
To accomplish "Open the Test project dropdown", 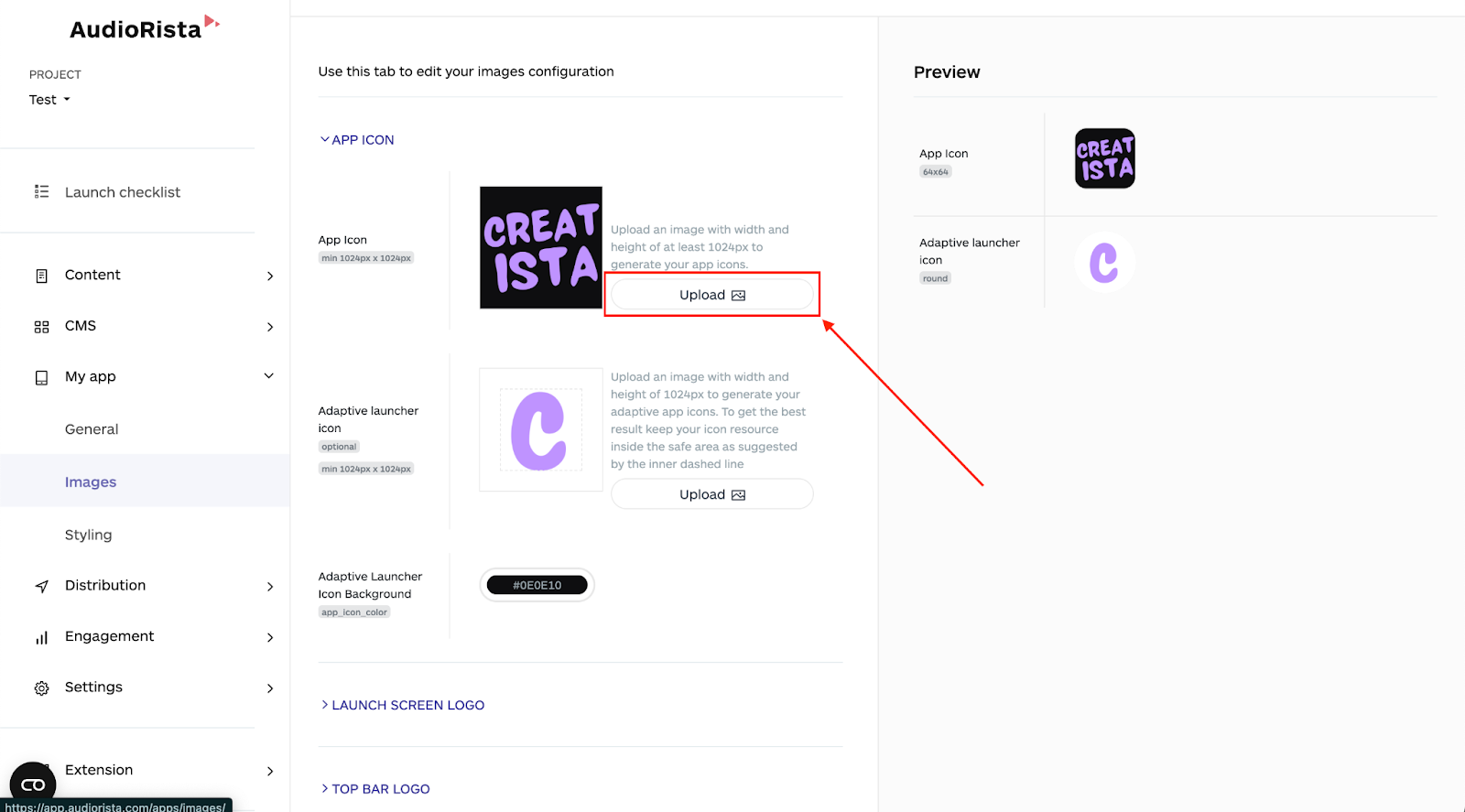I will coord(49,100).
